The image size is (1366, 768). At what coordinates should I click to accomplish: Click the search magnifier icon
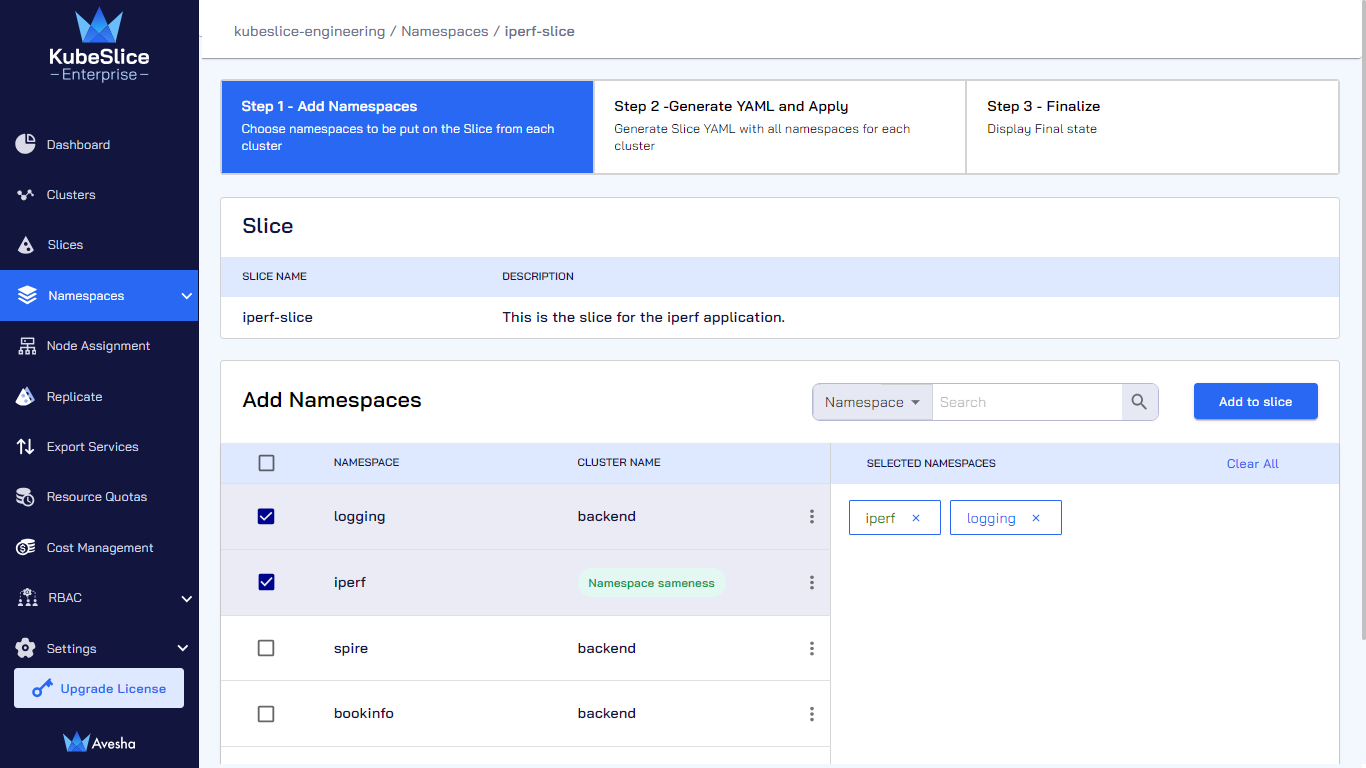pos(1139,402)
